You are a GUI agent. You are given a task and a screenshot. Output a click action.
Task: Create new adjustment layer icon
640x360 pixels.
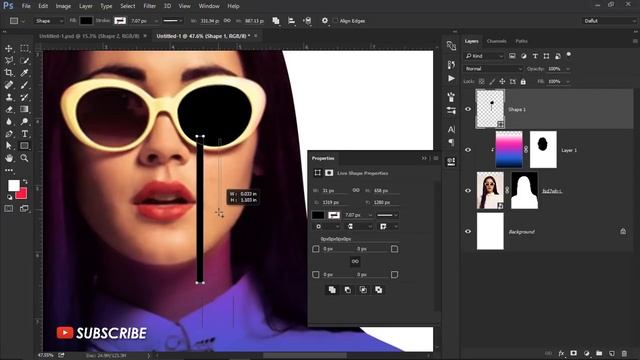[587, 353]
